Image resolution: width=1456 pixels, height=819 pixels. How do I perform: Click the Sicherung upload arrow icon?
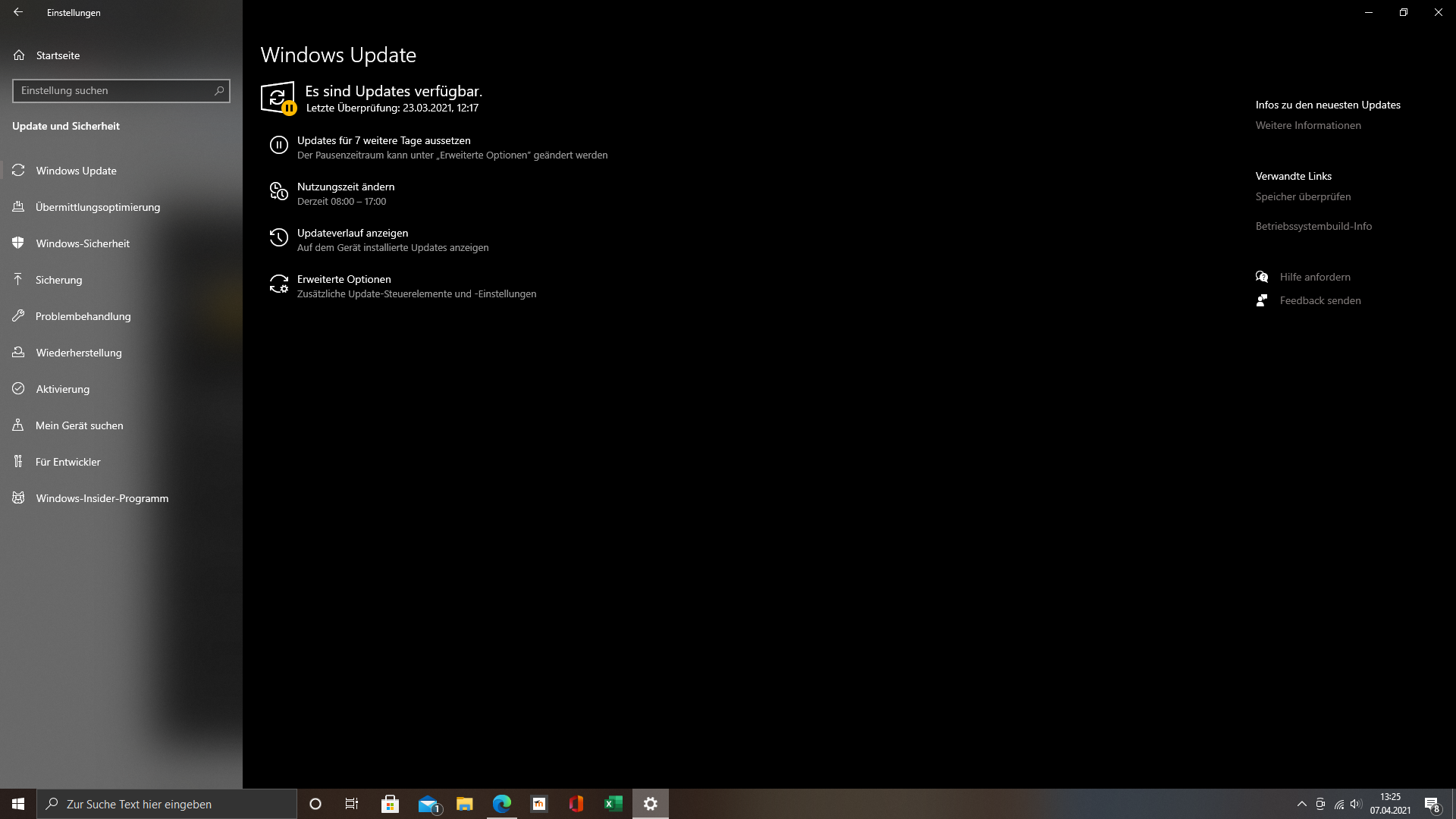click(x=18, y=279)
